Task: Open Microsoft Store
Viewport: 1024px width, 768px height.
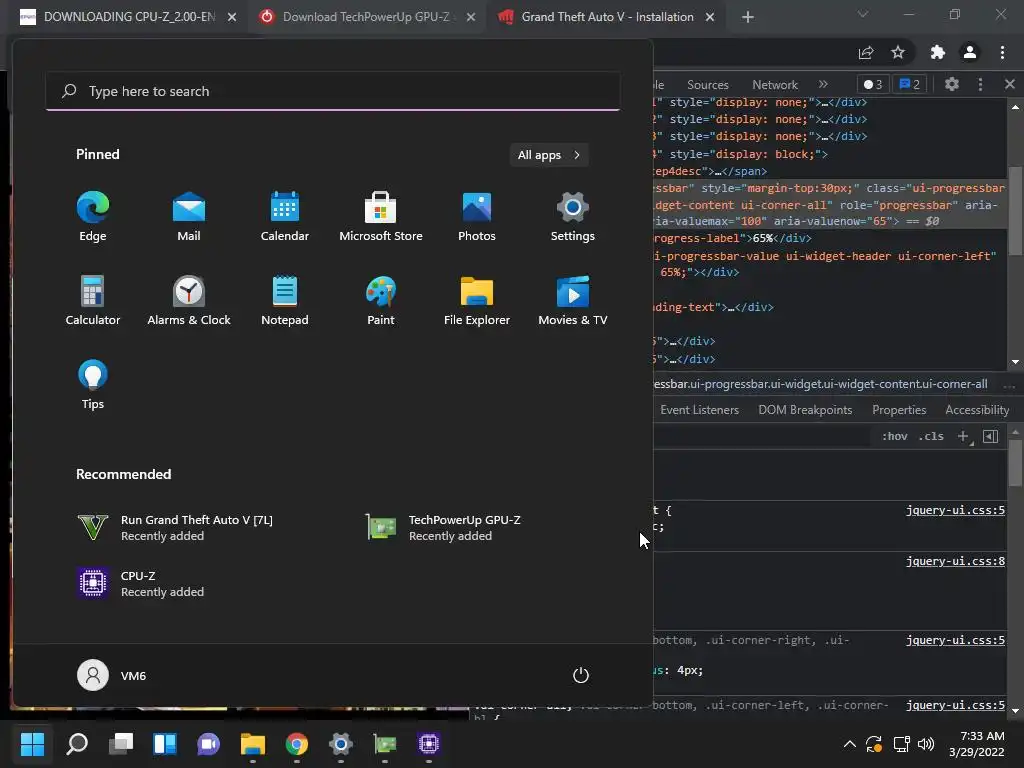Action: point(381,217)
